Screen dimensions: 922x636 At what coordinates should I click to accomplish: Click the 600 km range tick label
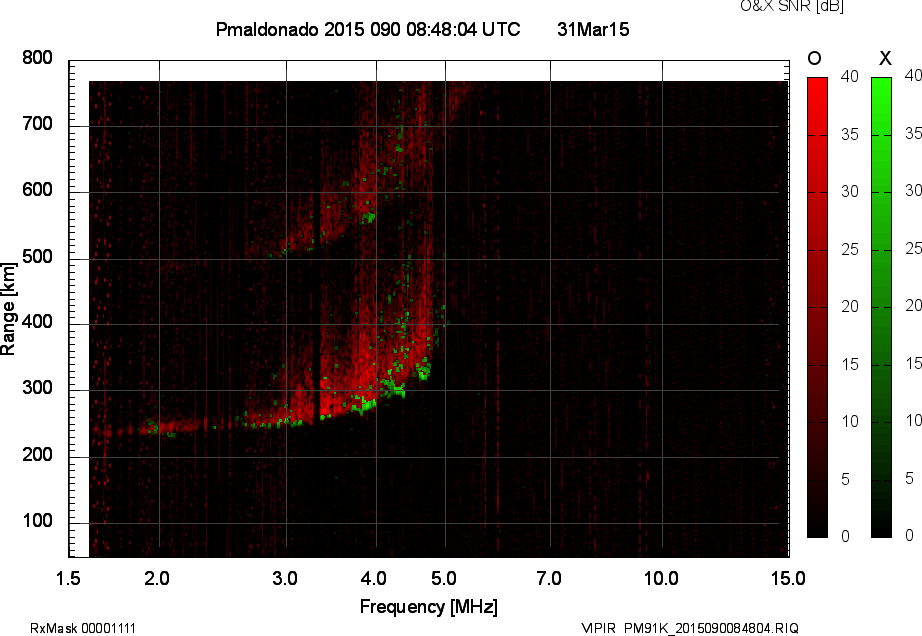coord(37,190)
